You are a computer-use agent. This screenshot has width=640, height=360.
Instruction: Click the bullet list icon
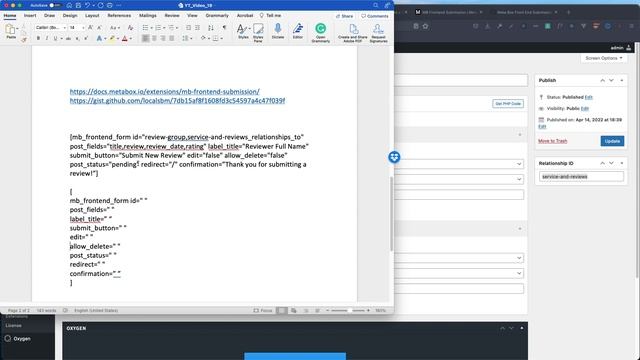pos(145,28)
